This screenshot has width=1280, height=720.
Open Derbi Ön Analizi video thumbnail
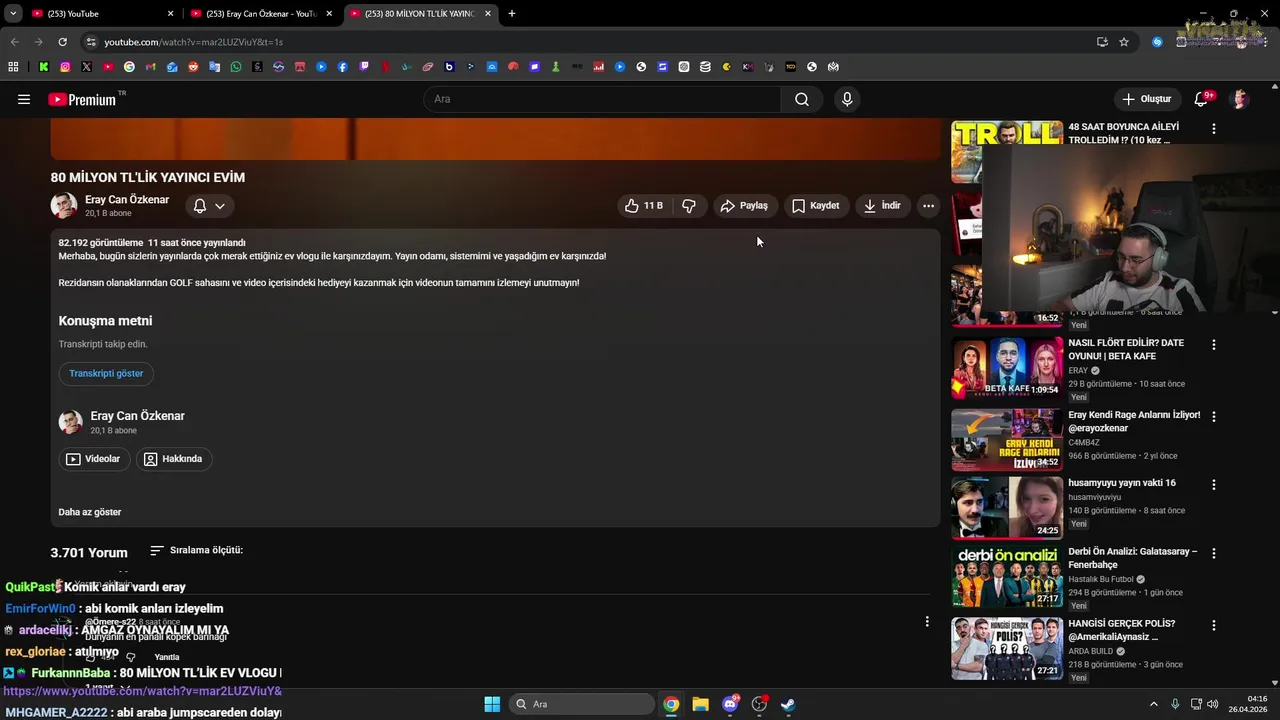click(1007, 577)
